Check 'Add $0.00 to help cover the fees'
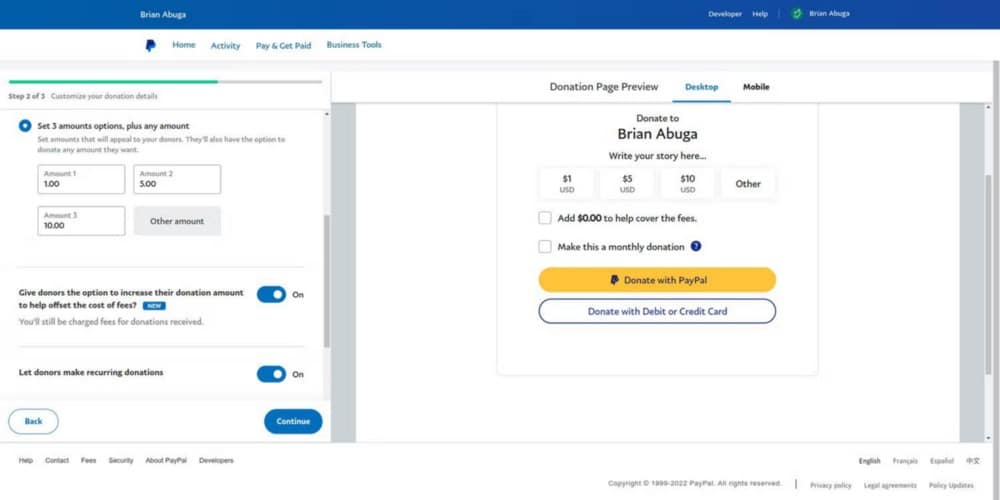Screen dimensions: 1000x500 coord(545,218)
